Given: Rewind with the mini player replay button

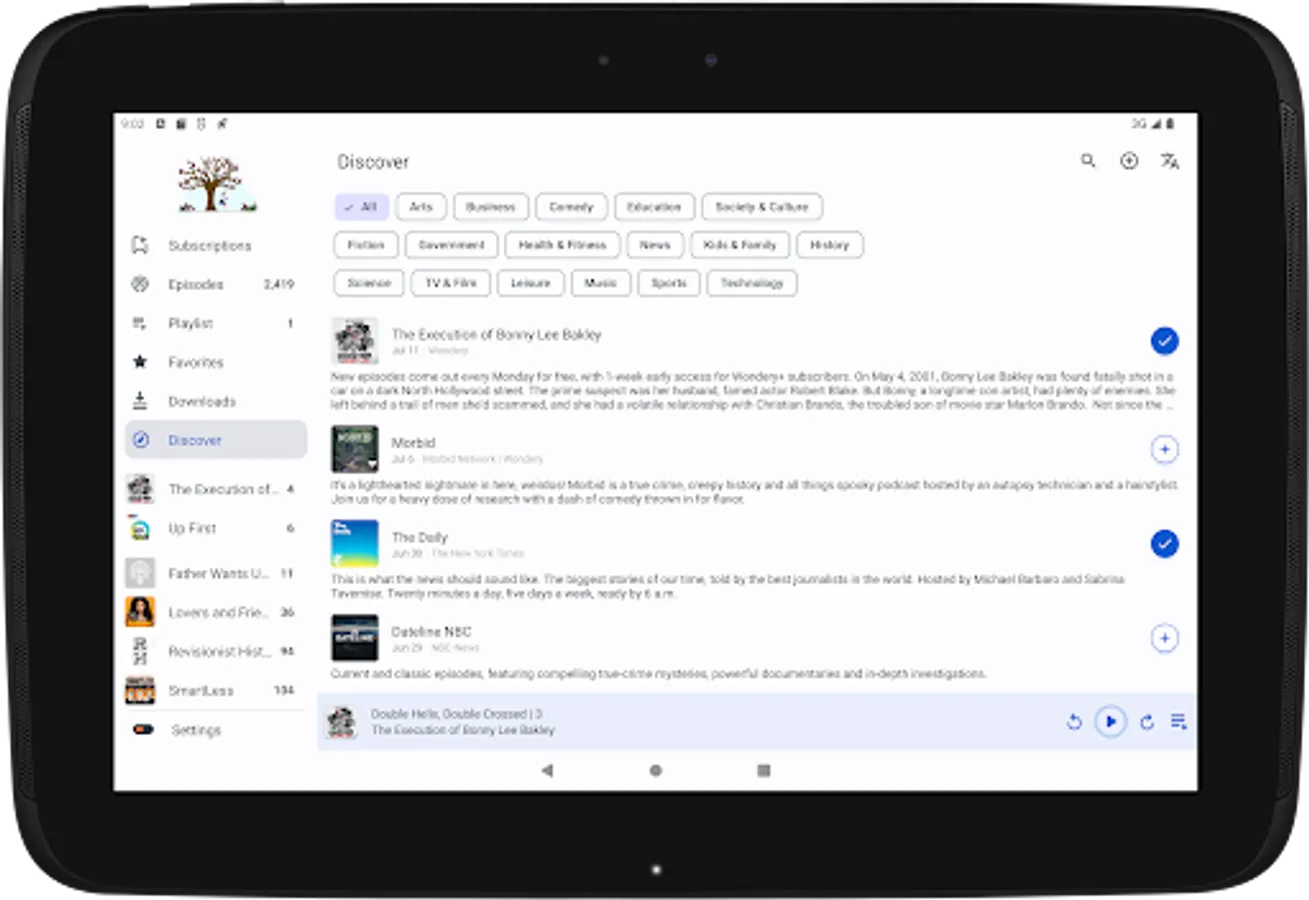Looking at the screenshot, I should point(1074,722).
